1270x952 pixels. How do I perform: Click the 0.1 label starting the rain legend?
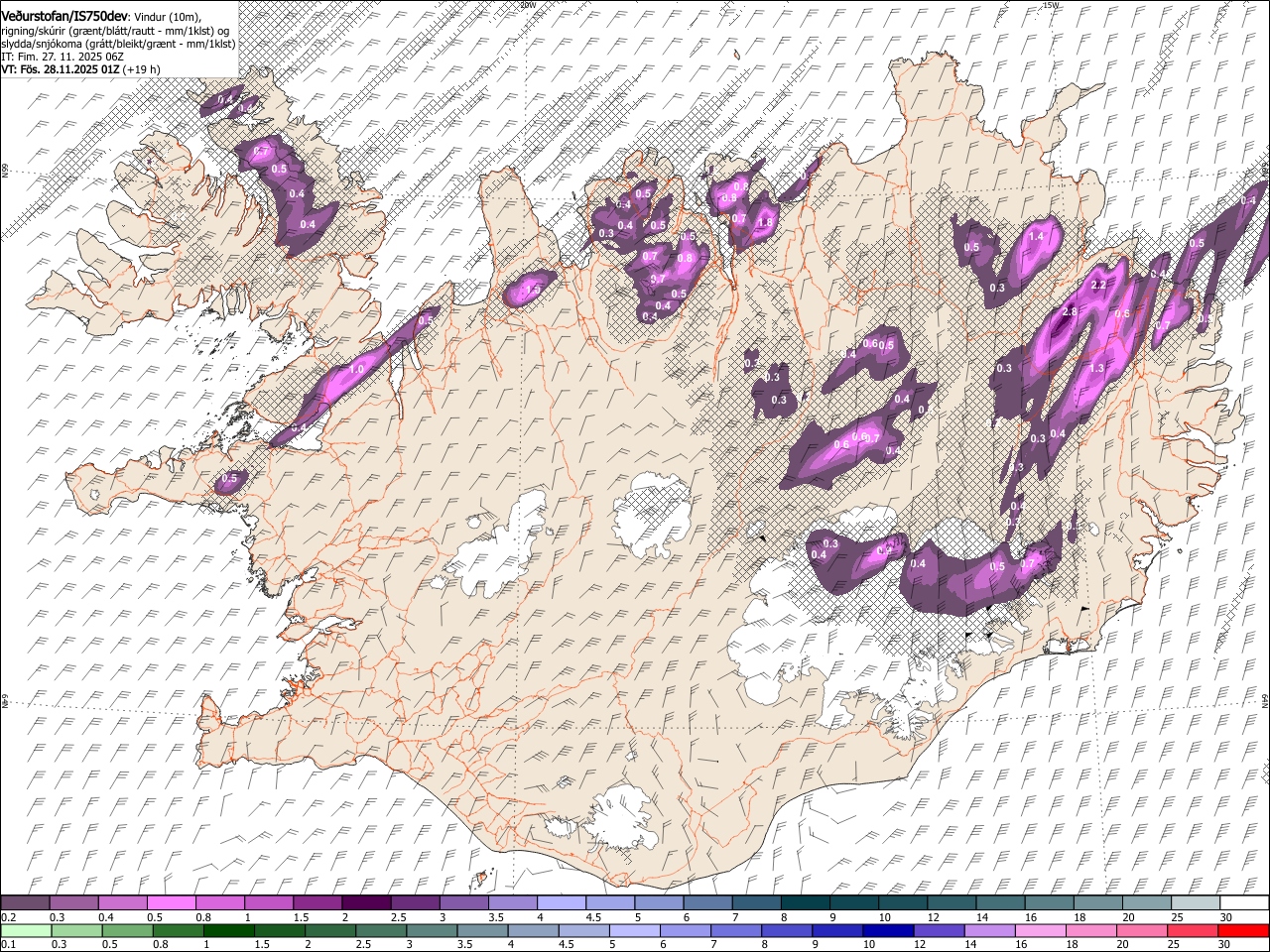pos(8,944)
